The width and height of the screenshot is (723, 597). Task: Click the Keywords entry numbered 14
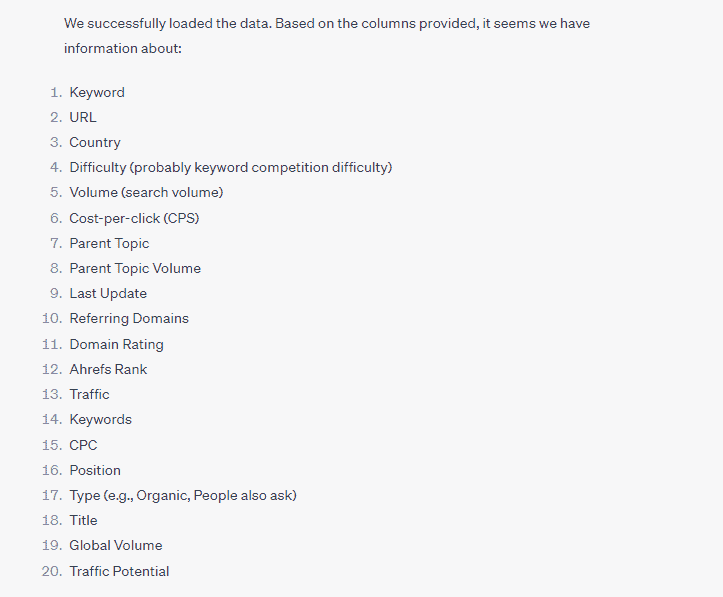[x=101, y=420]
